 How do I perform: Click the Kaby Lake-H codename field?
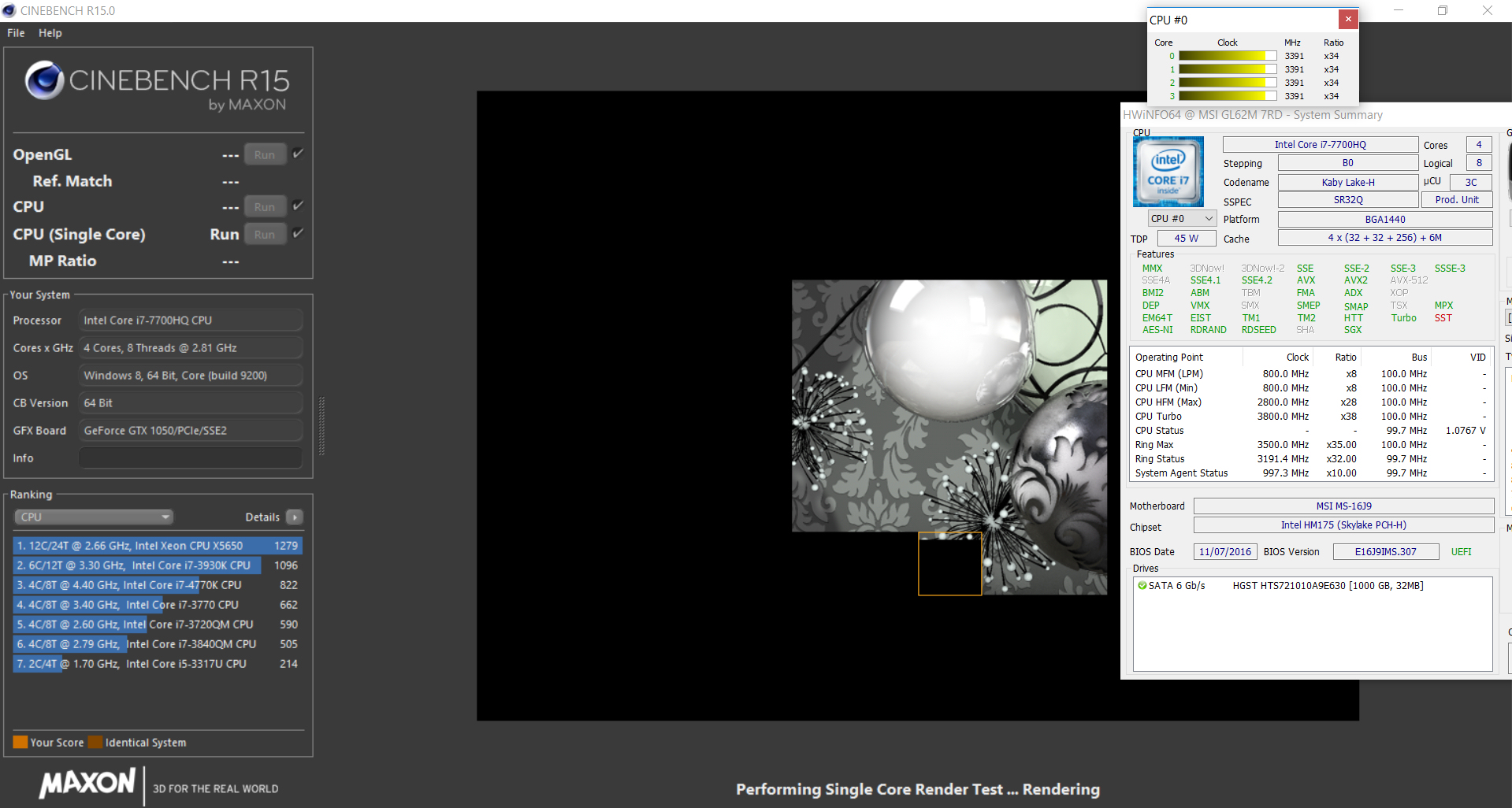click(x=1348, y=182)
